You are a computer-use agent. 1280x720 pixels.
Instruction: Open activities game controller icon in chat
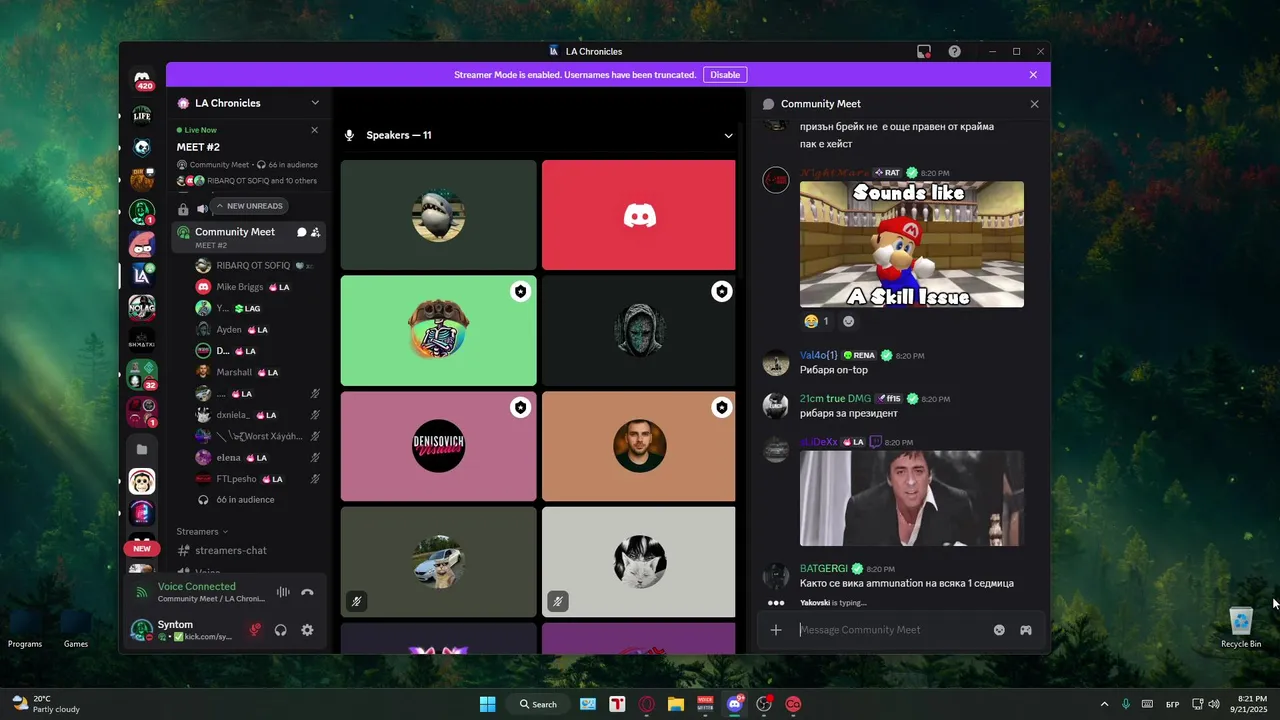click(1026, 630)
